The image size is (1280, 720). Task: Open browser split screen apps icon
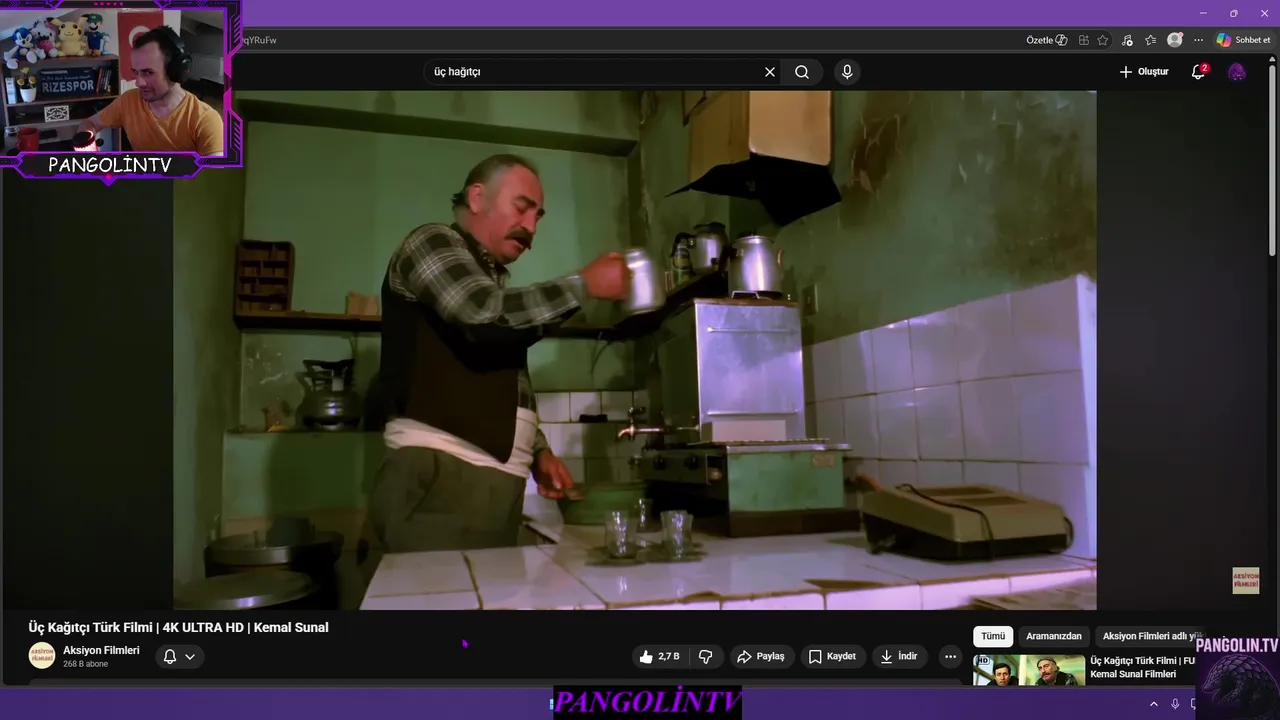click(x=1084, y=40)
